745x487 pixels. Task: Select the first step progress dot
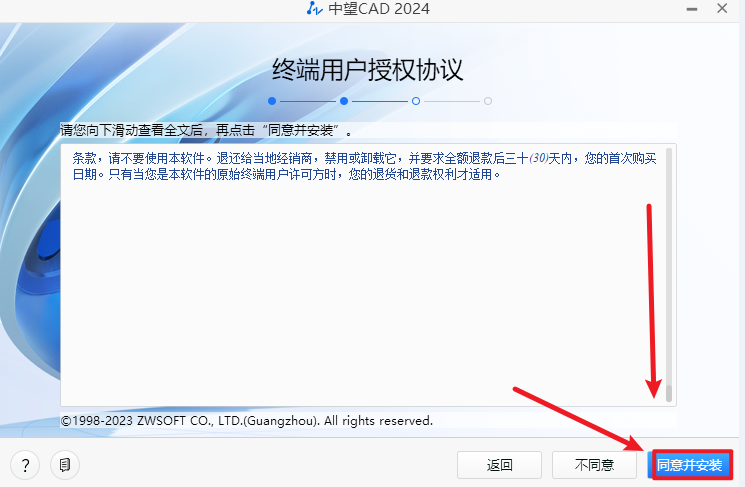(x=271, y=101)
